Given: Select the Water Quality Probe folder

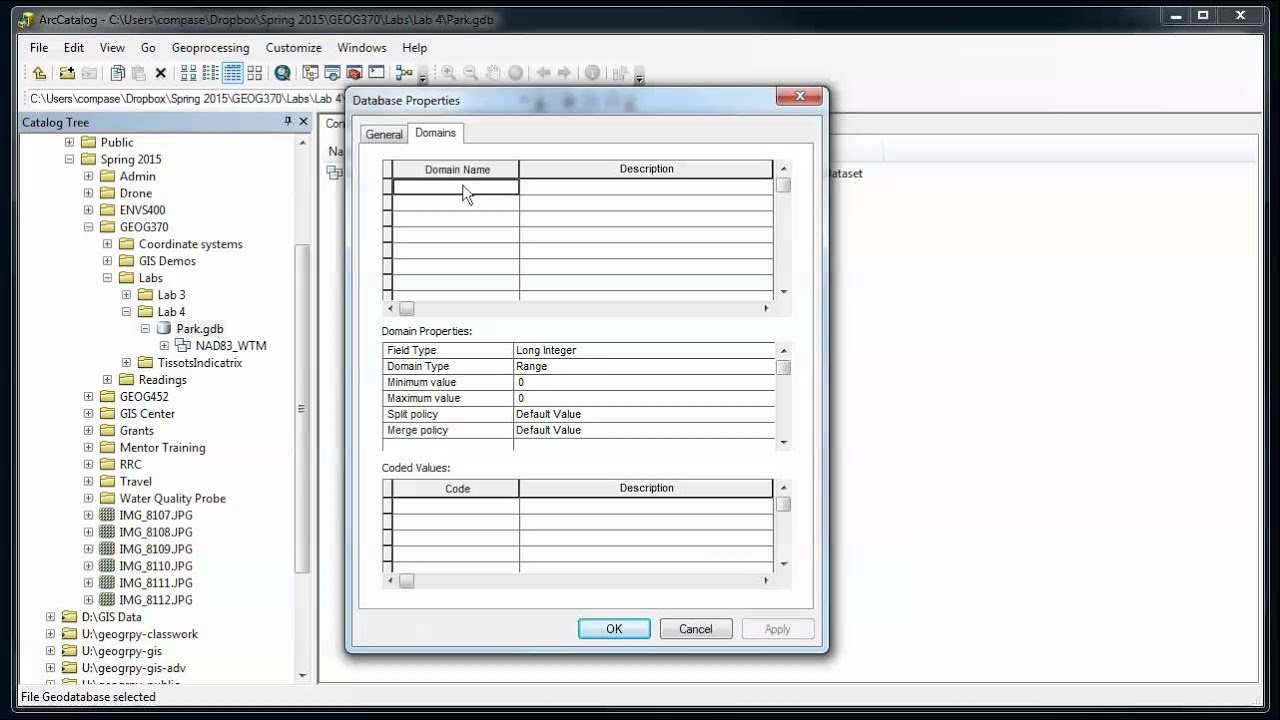Looking at the screenshot, I should pyautogui.click(x=172, y=498).
